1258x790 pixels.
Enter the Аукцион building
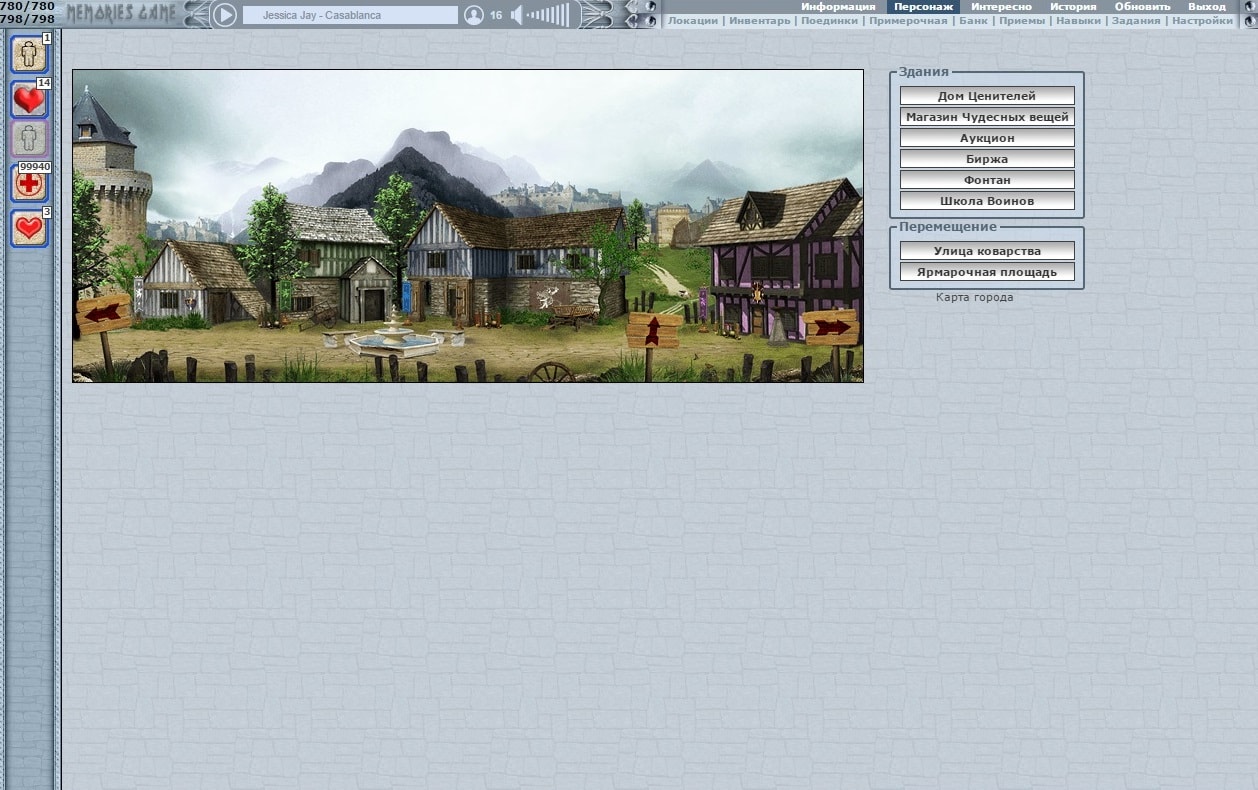pyautogui.click(x=986, y=138)
